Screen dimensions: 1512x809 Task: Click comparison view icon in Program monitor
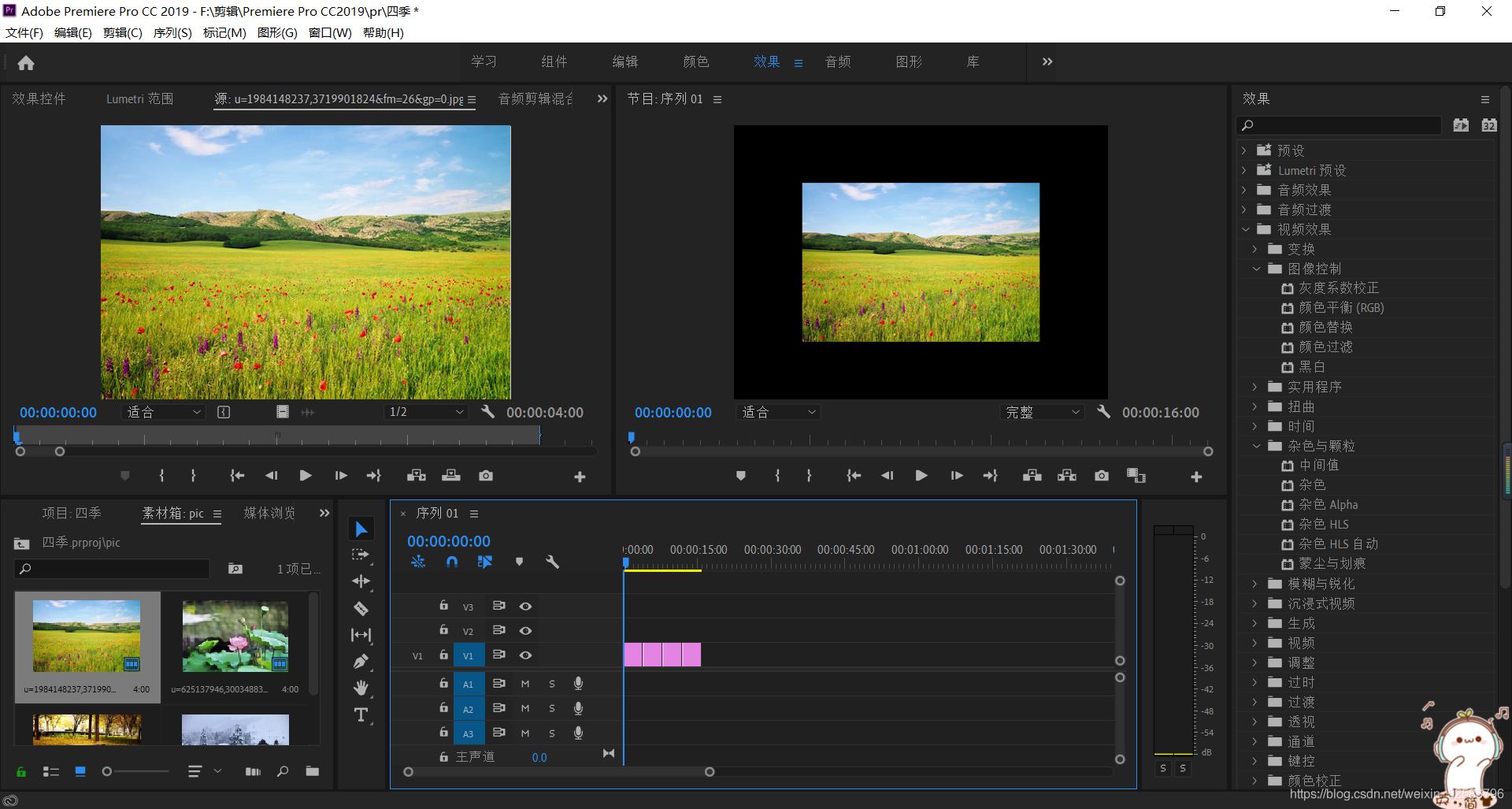[x=1136, y=476]
